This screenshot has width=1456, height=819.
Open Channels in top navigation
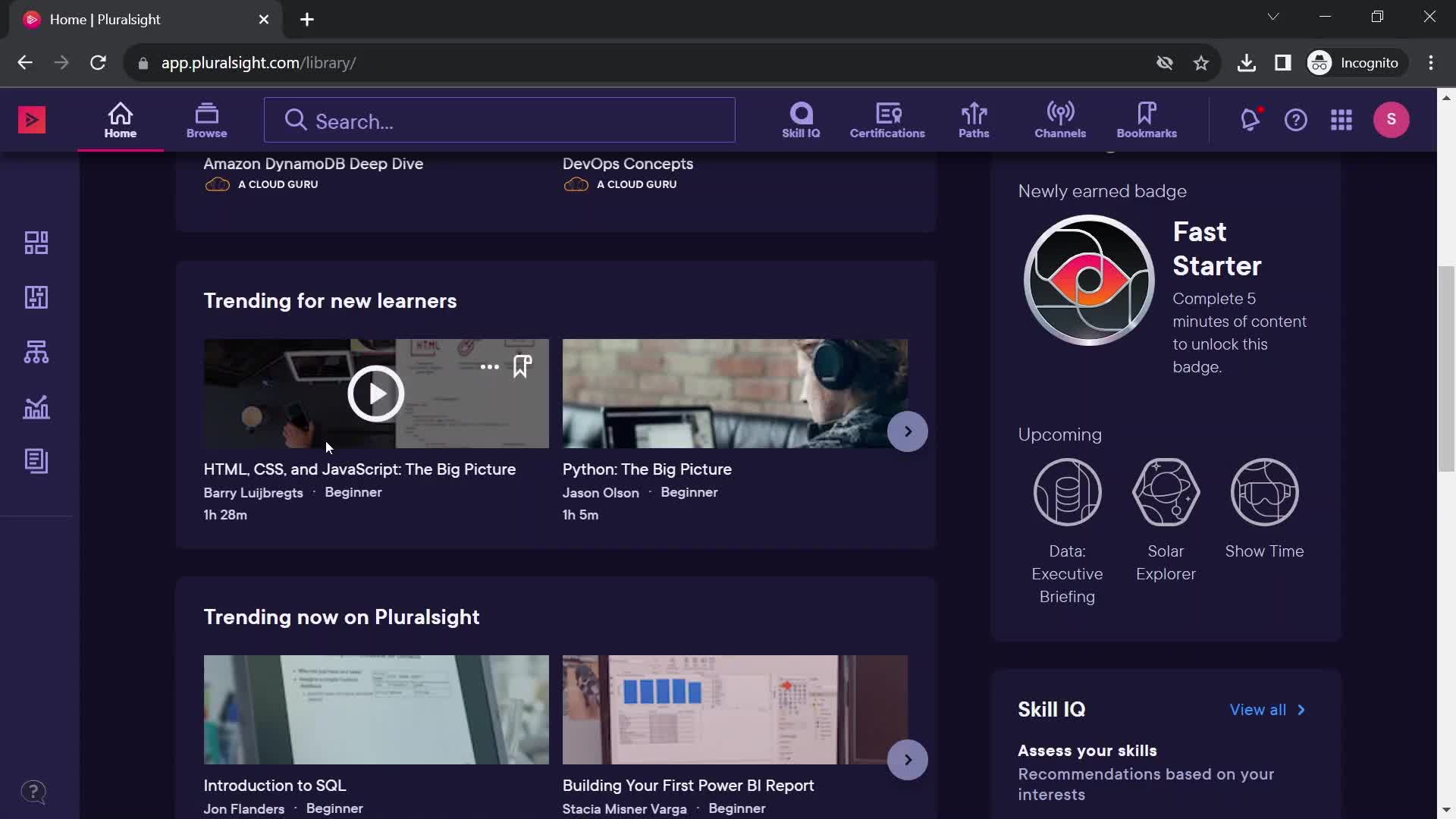(x=1060, y=121)
